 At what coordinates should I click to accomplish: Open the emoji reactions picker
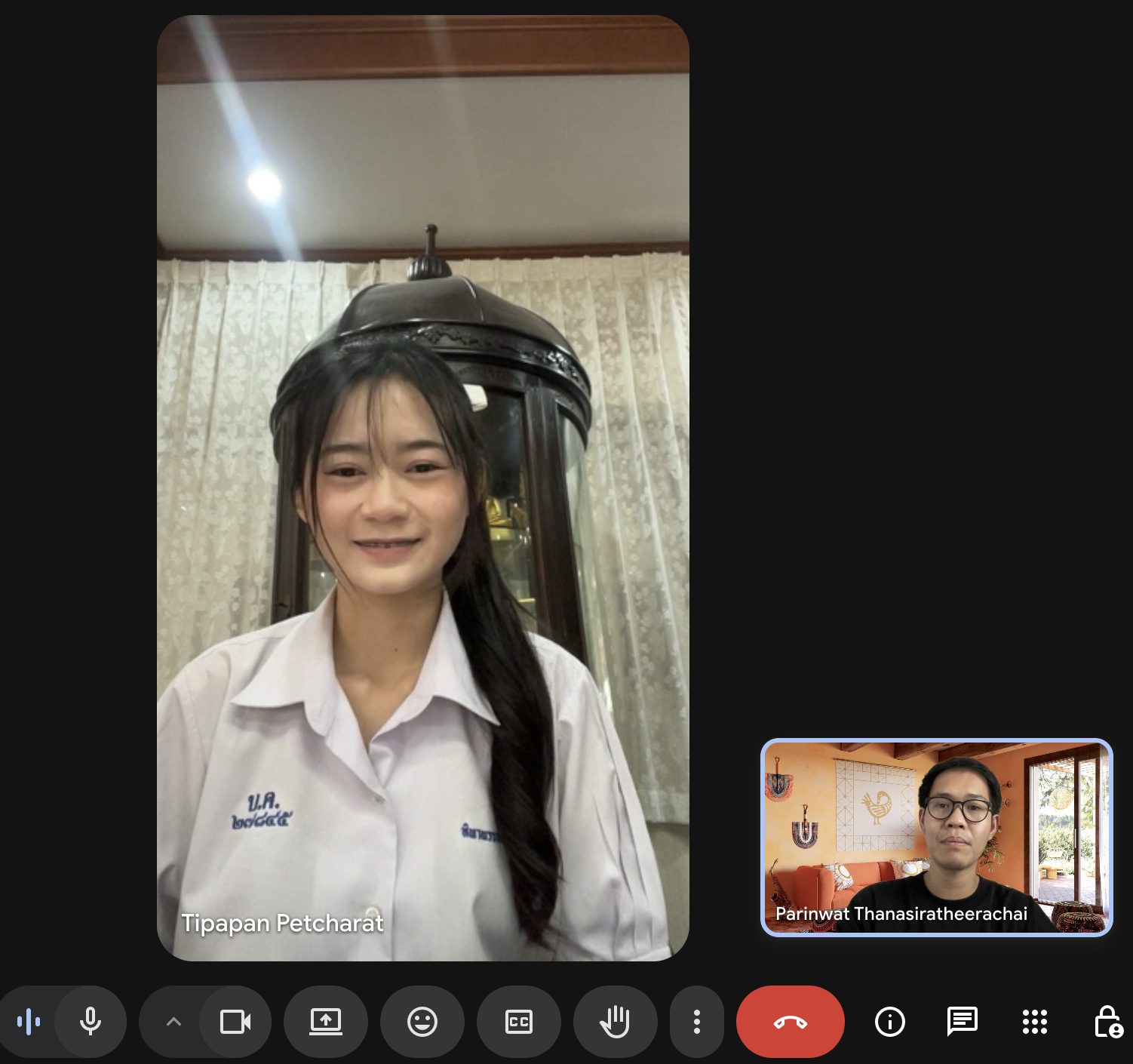point(422,1022)
